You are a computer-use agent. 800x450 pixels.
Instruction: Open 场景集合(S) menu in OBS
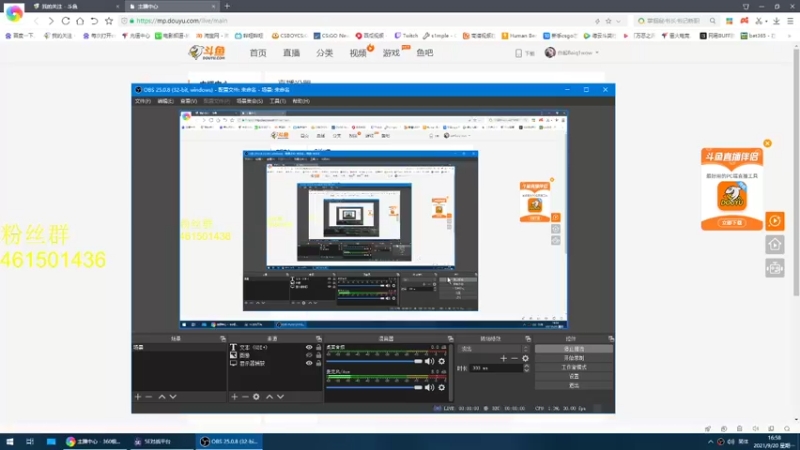(x=249, y=101)
